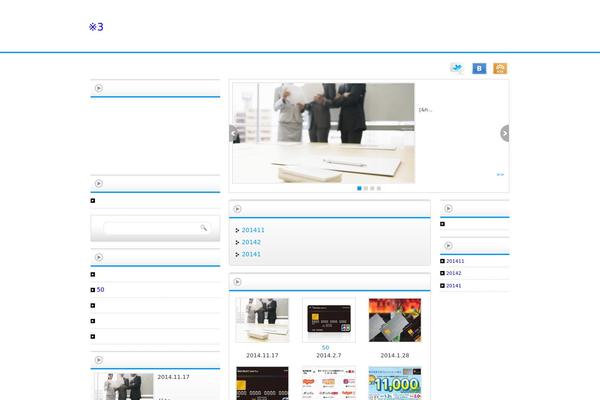Open the 11,000 promotional thumbnail
This screenshot has height=400, width=600.
pyautogui.click(x=395, y=383)
